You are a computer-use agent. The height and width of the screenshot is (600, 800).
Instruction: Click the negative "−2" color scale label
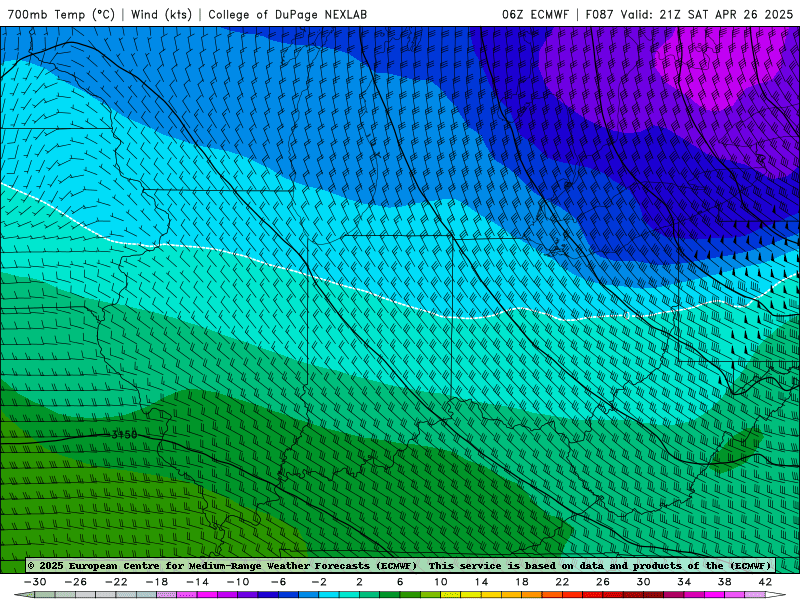pyautogui.click(x=319, y=582)
